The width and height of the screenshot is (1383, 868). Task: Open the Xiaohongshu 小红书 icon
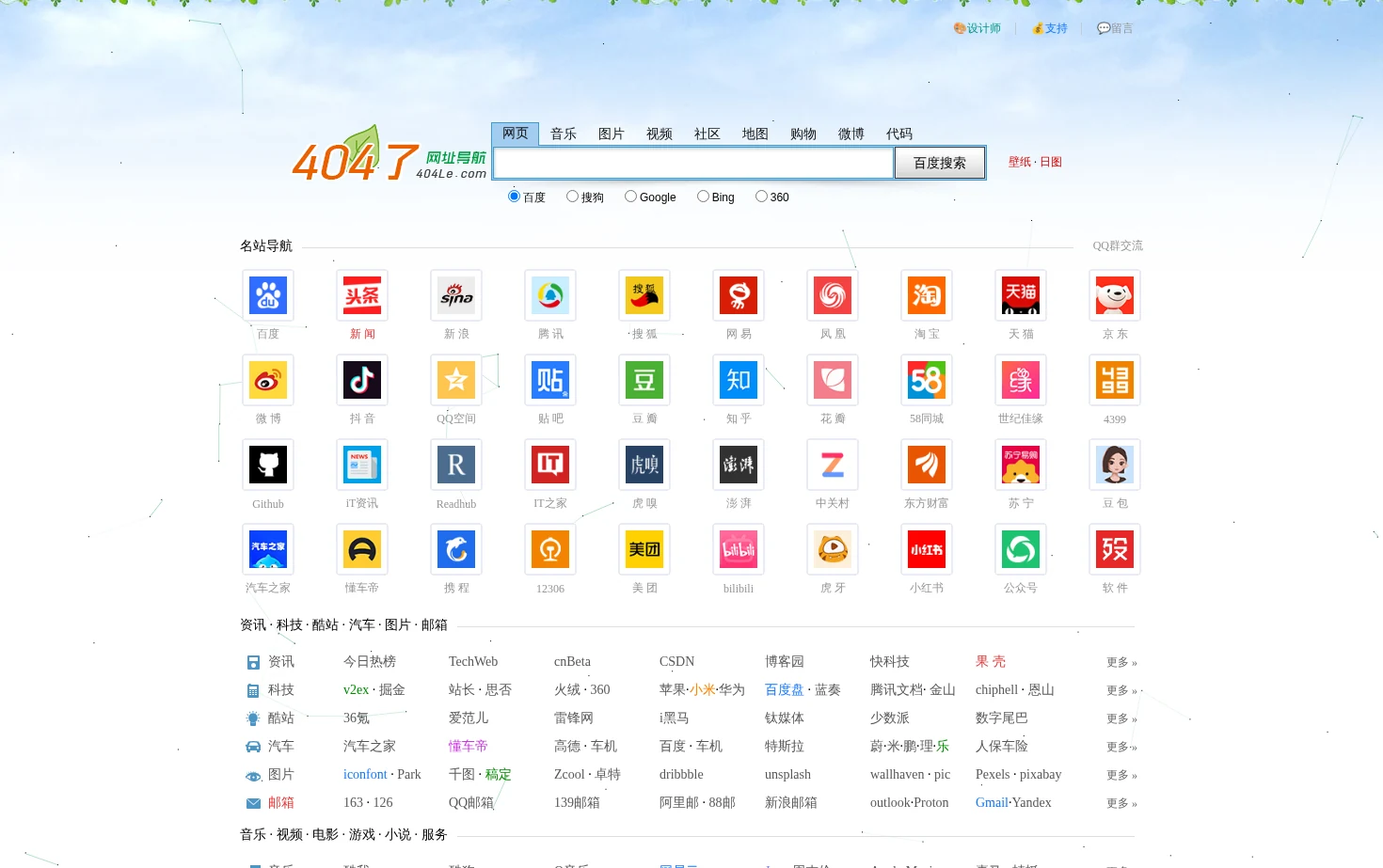[927, 549]
